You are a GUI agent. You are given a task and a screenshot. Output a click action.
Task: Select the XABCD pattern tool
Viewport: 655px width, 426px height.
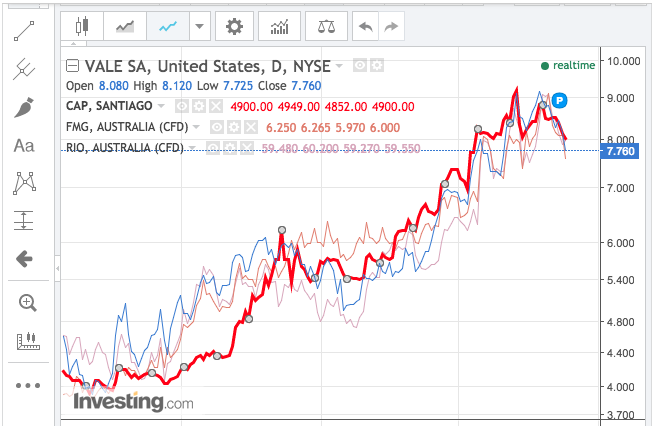pos(24,183)
